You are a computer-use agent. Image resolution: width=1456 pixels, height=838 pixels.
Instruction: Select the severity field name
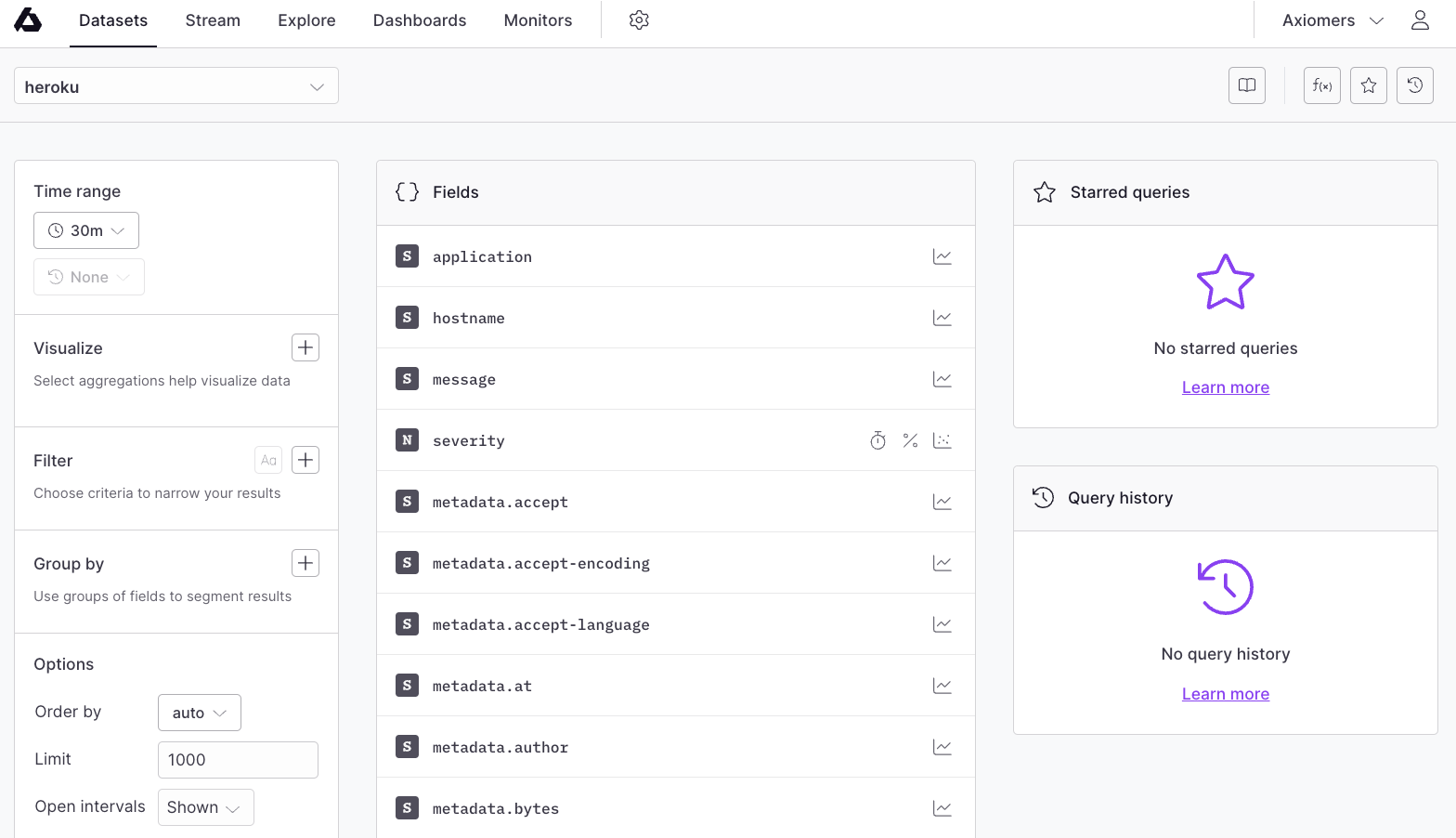(469, 440)
